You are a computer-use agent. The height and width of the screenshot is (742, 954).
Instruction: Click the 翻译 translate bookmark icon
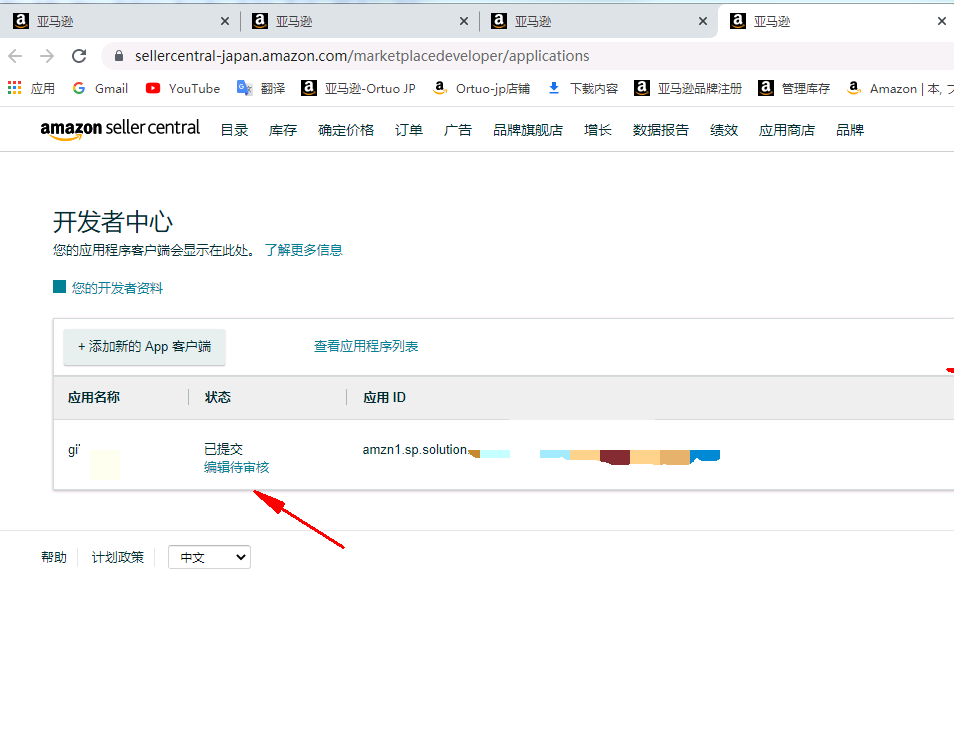click(x=241, y=88)
